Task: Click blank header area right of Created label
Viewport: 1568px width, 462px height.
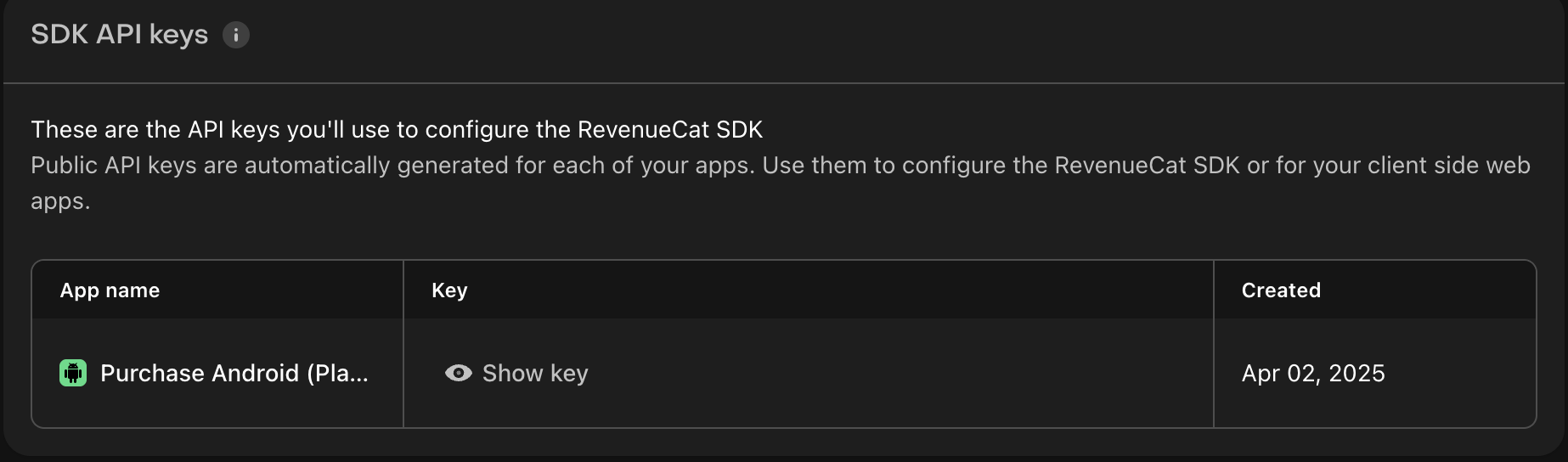Action: point(1427,290)
